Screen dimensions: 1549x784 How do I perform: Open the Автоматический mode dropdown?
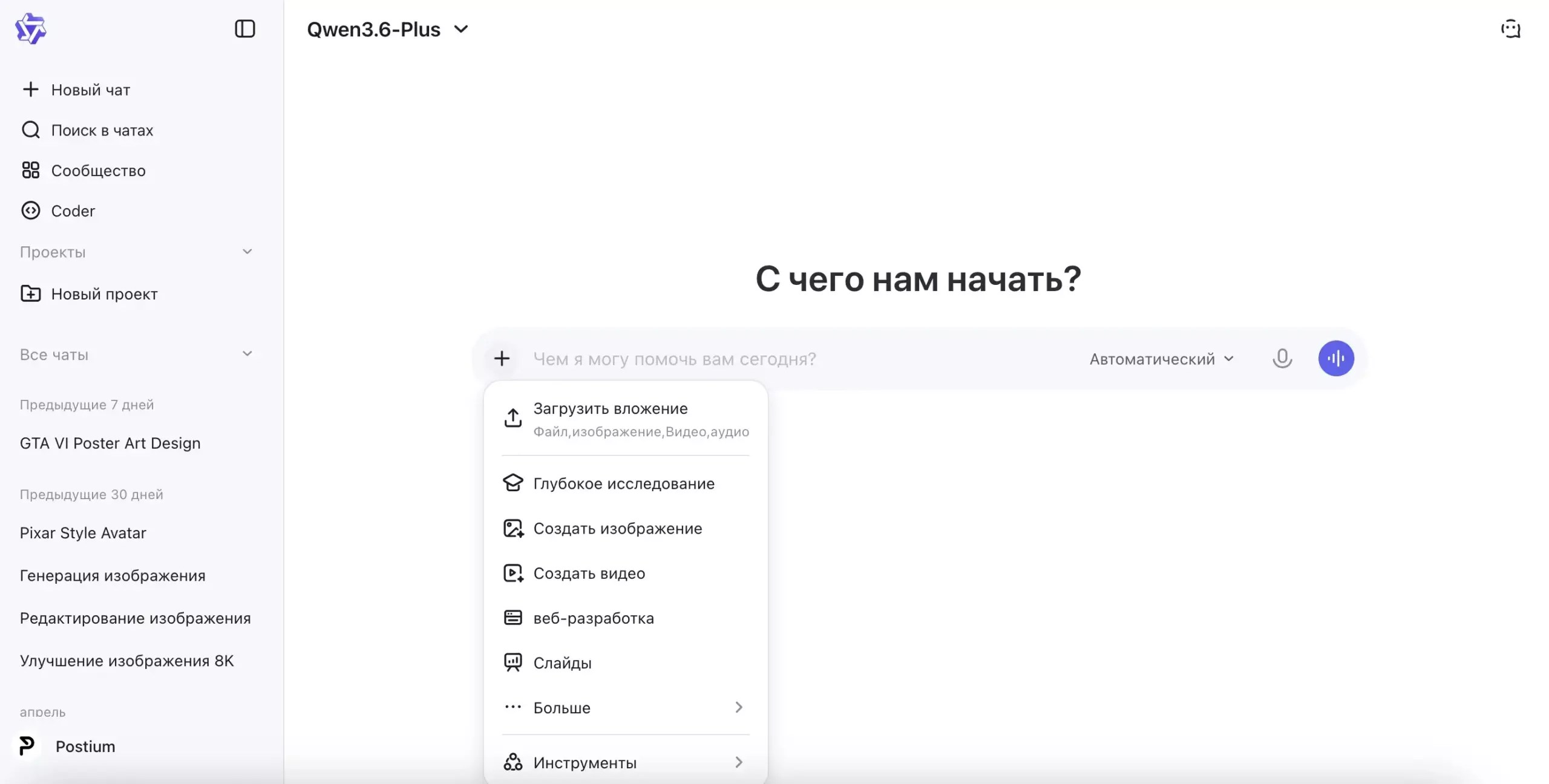click(1162, 359)
